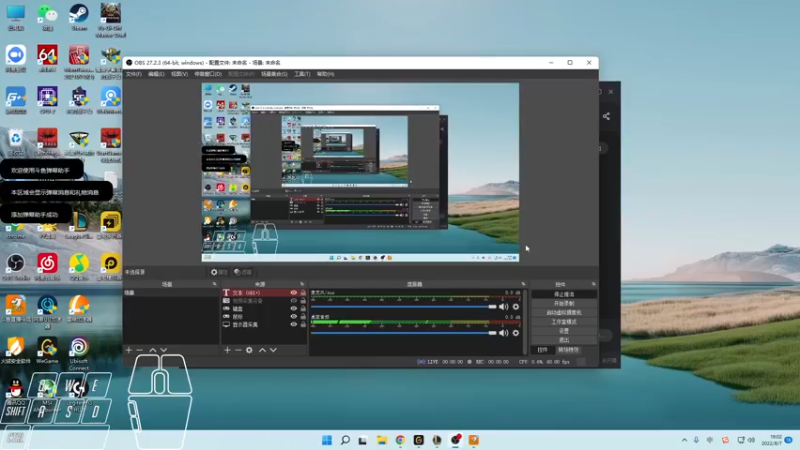The image size is (800, 450).
Task: Toggle visibility of 文本 (GDI+) source
Action: pyautogui.click(x=293, y=293)
